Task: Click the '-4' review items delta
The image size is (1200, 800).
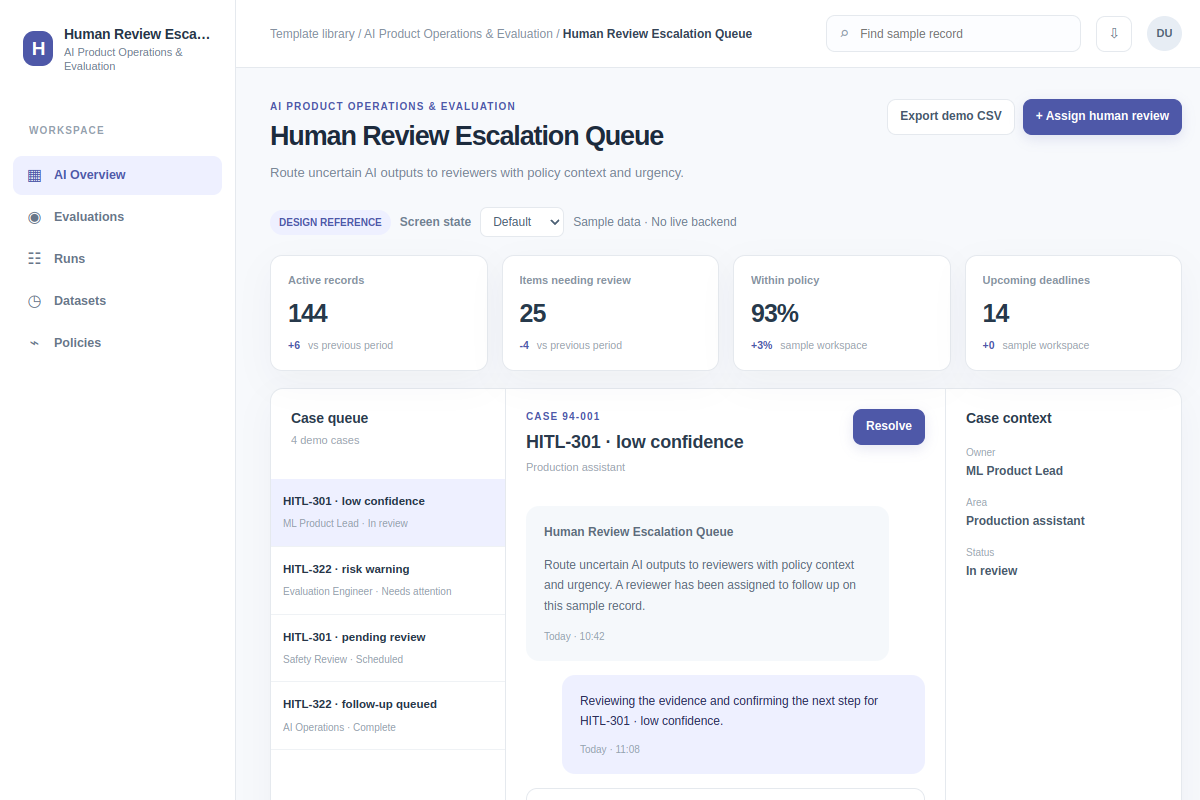Action: coord(524,345)
